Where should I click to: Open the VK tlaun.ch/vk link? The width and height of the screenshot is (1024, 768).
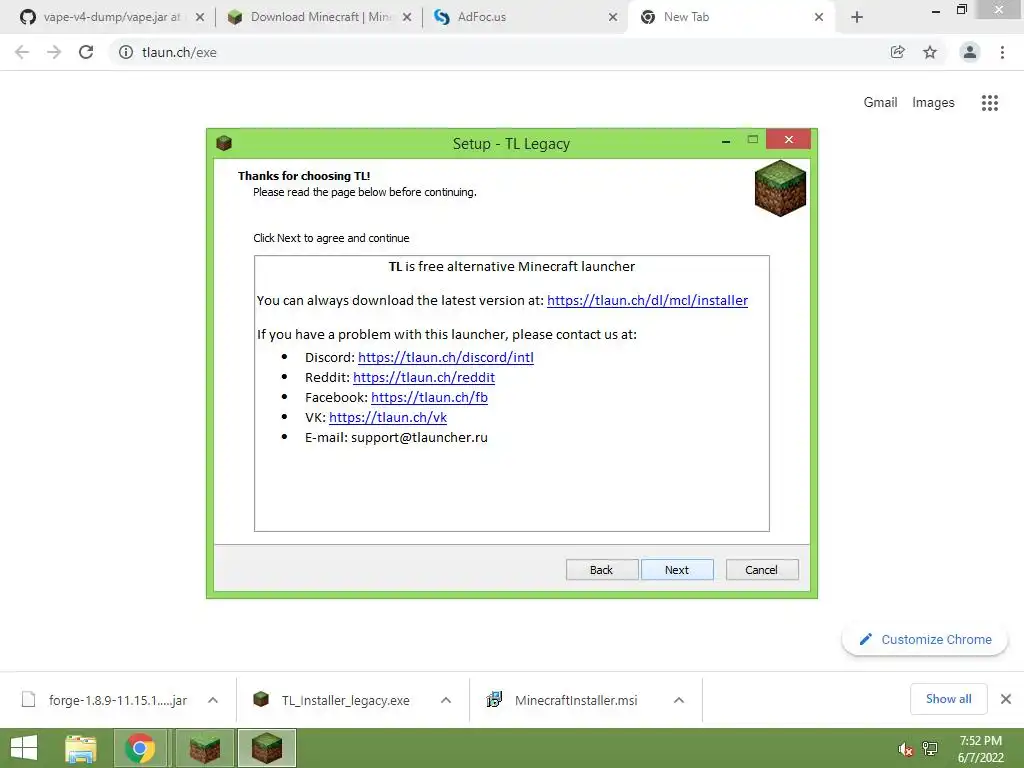point(388,417)
